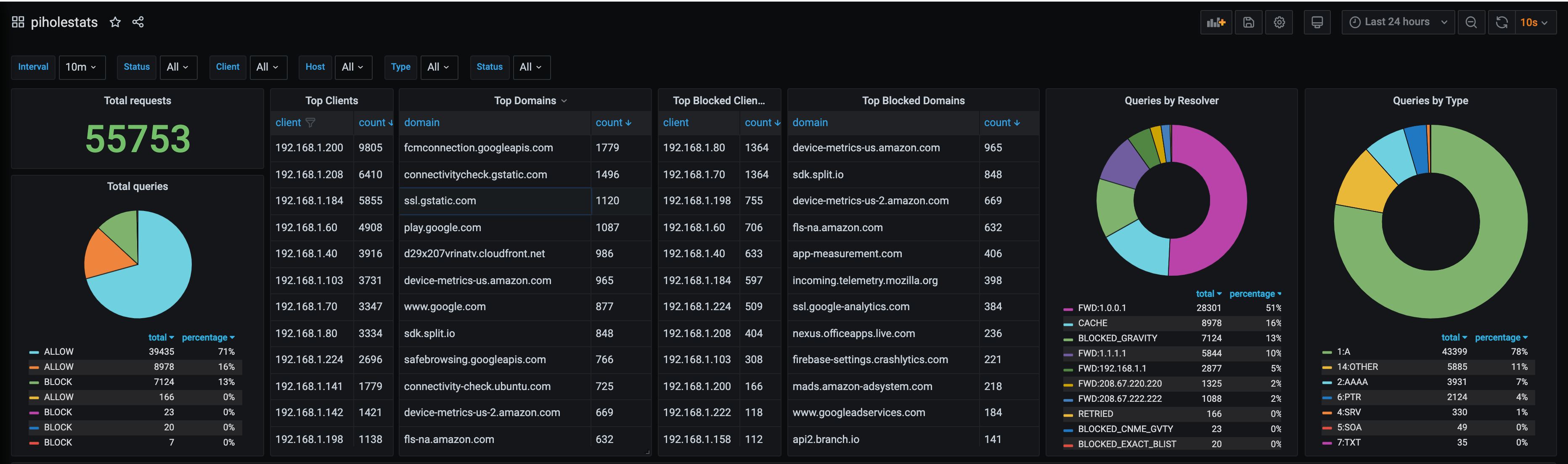
Task: Toggle the BLOCKED_GRAVITY legend series
Action: click(x=1117, y=338)
